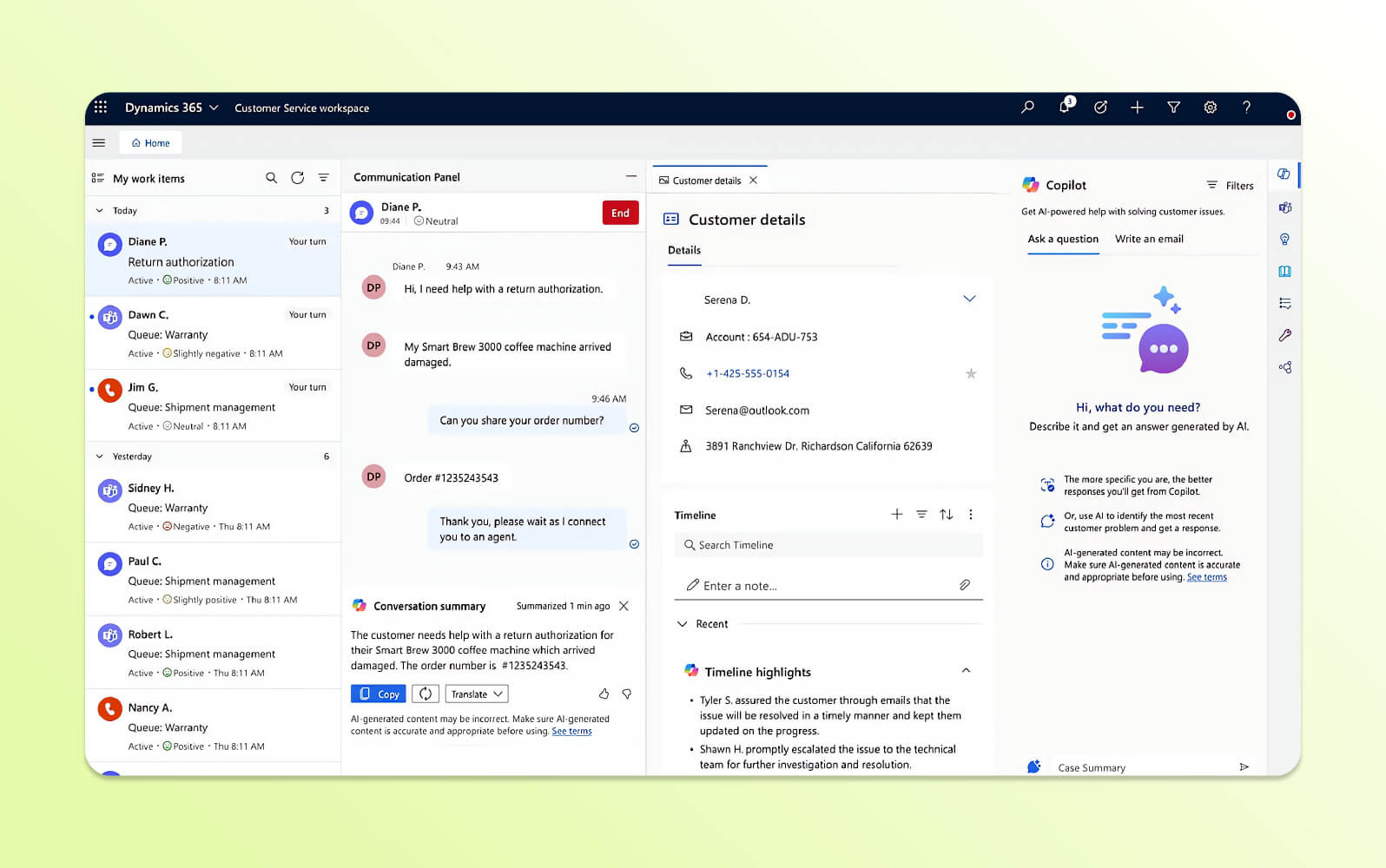Refresh the My work items list
The image size is (1386, 868).
pyautogui.click(x=297, y=178)
